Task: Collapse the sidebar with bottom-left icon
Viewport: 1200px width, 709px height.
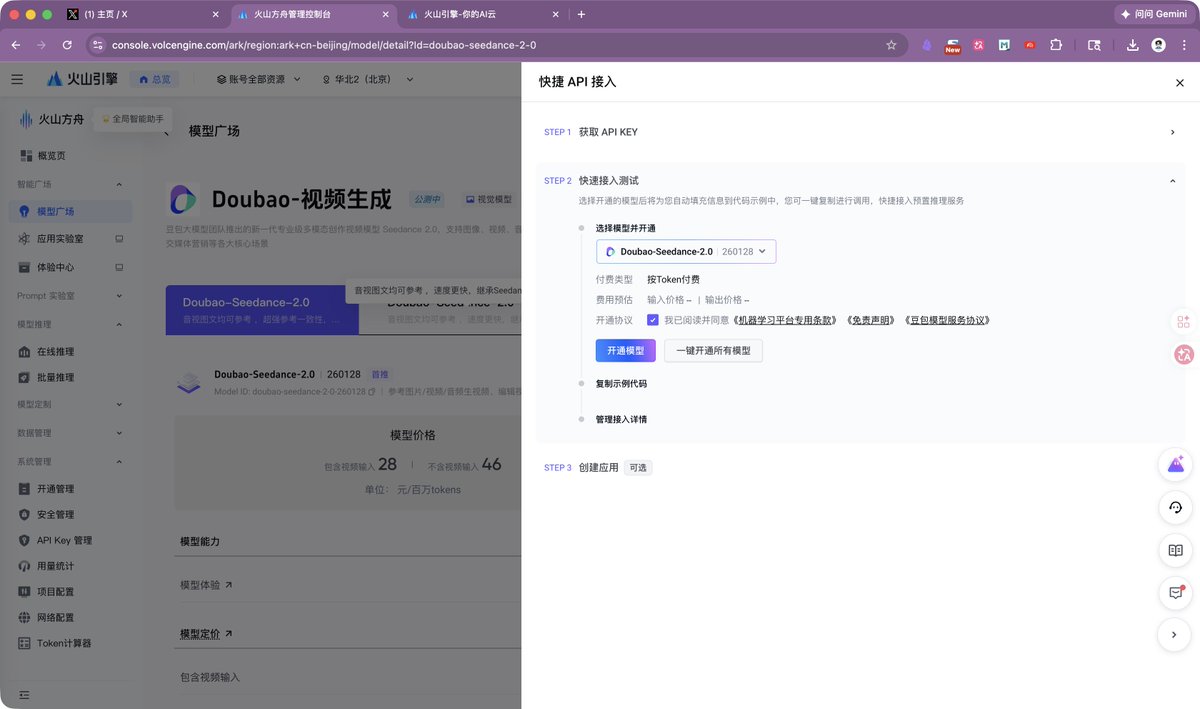Action: pos(24,695)
